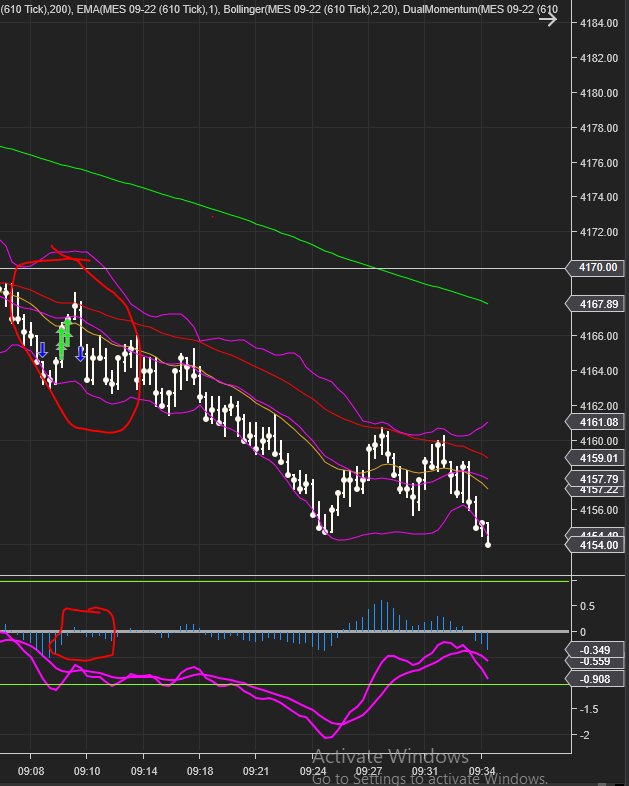
Task: Click the 4174.00 price axis label
Action: coord(598,198)
